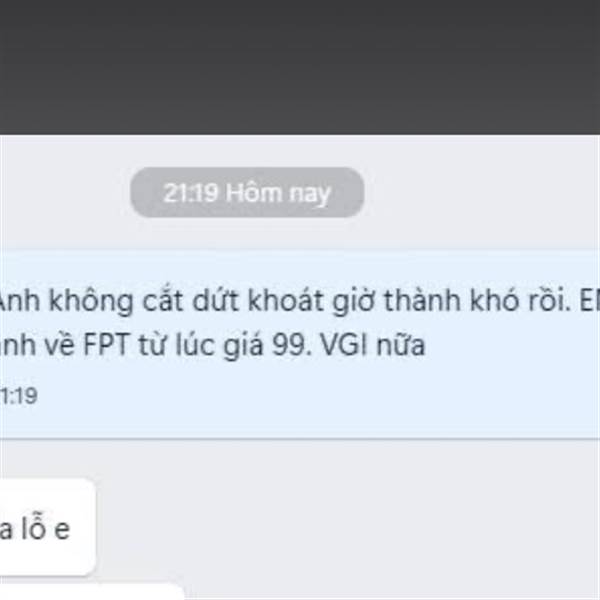This screenshot has height=600, width=600.
Task: Click "Hôm nay" text inside the pill
Action: tap(278, 193)
